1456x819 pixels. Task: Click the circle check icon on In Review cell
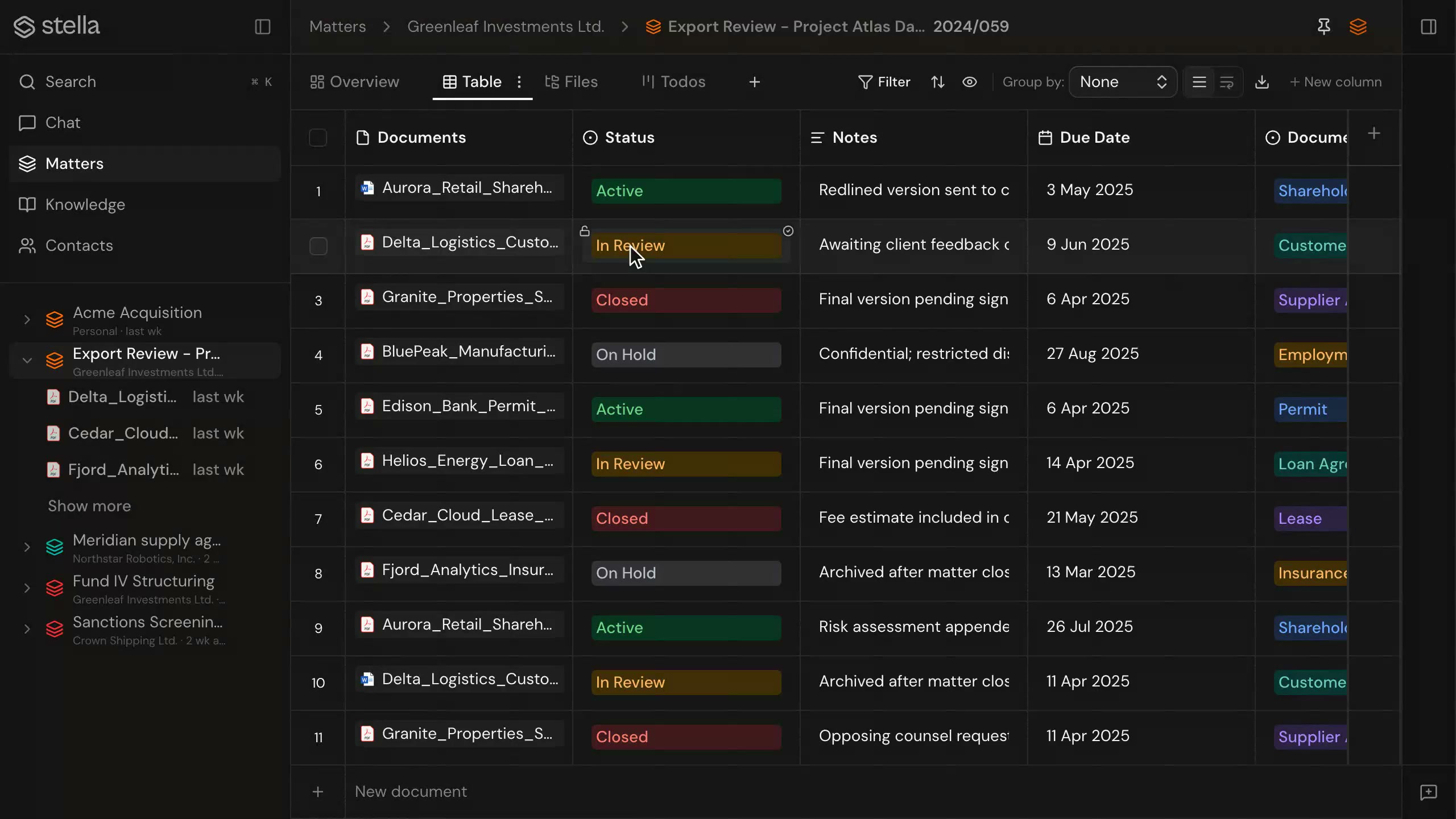pos(788,231)
